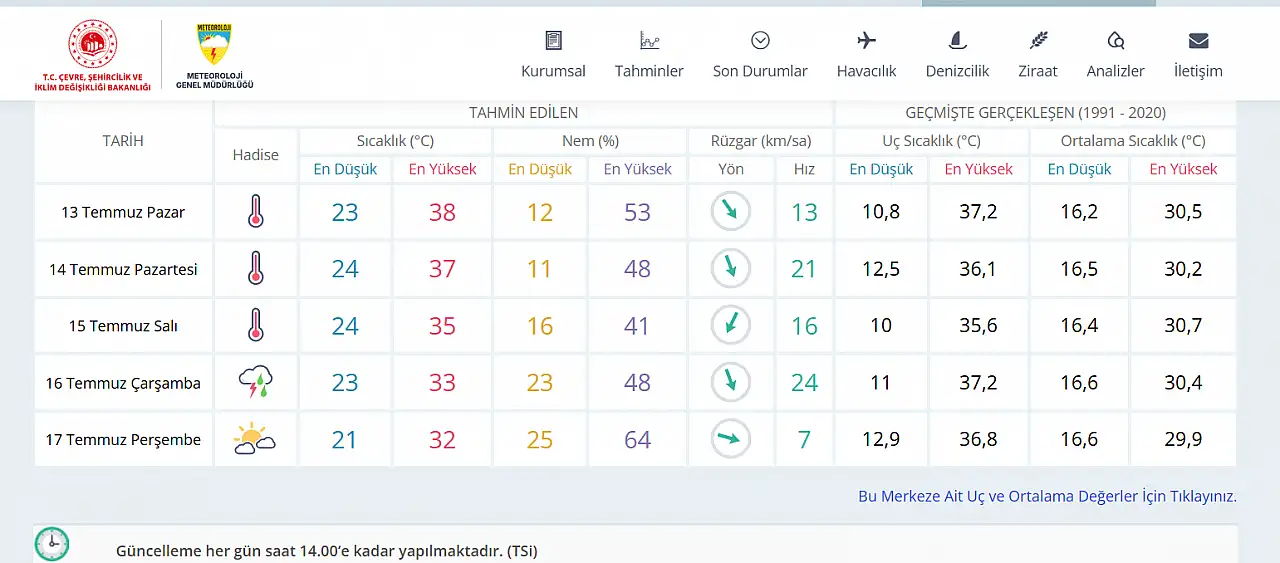
Task: Open the Denizcilik sailboat icon
Action: click(957, 41)
